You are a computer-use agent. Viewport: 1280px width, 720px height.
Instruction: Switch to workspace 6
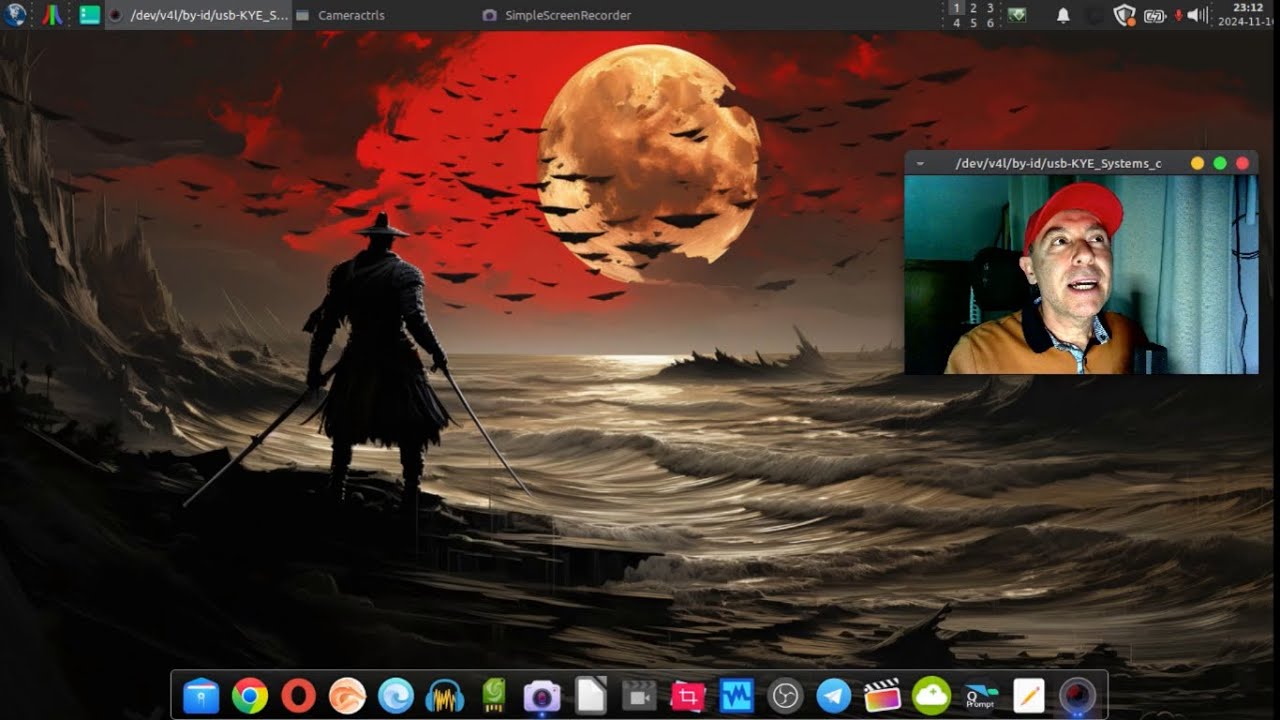[x=991, y=22]
